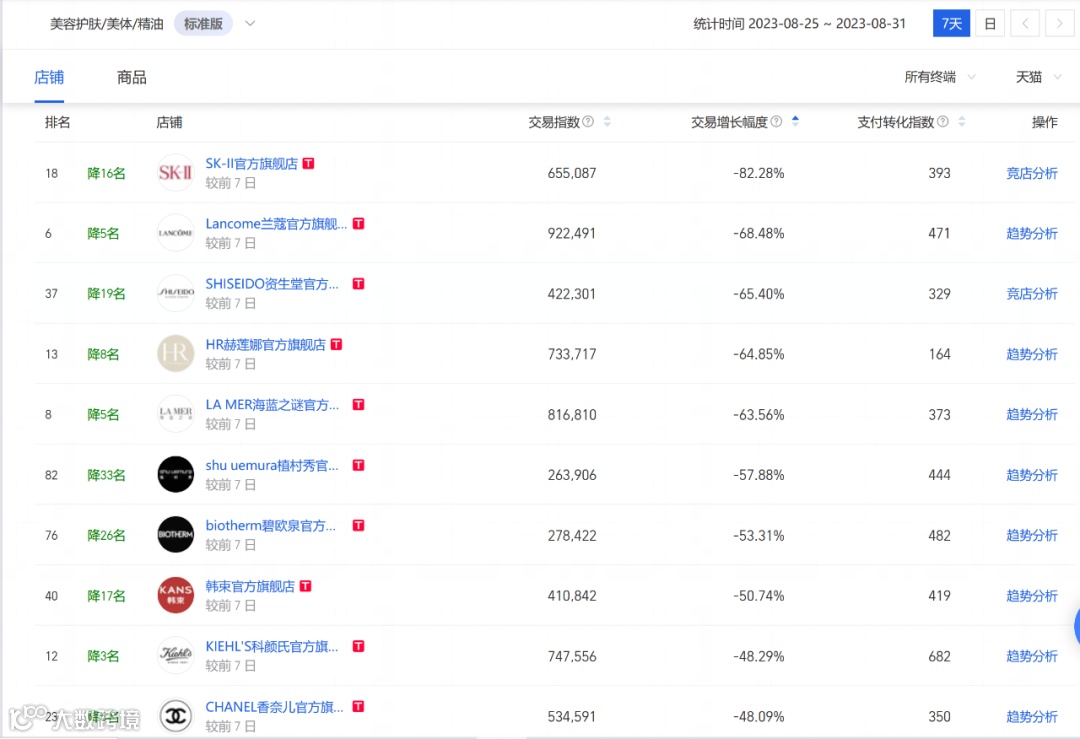Click the Tmall badge beside shu uemura植村秀
Viewport: 1080px width, 739px height.
(x=358, y=465)
